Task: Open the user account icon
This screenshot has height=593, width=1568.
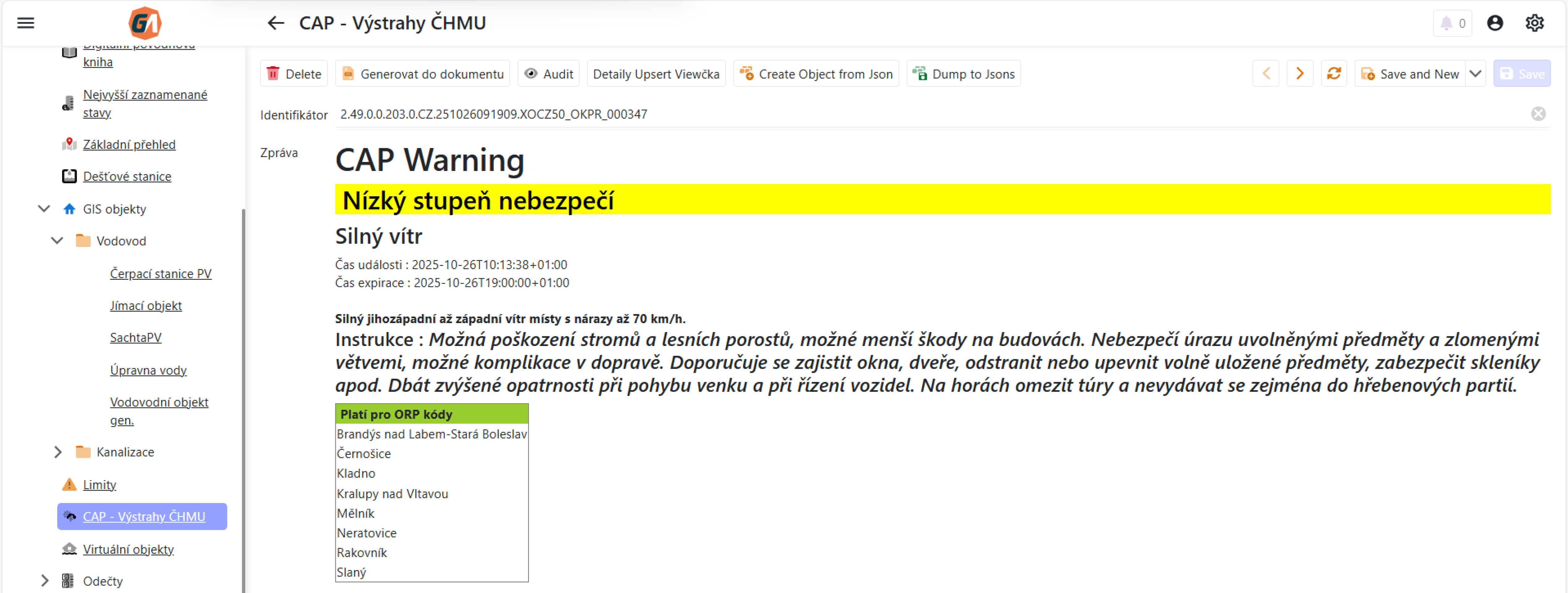Action: (1494, 23)
